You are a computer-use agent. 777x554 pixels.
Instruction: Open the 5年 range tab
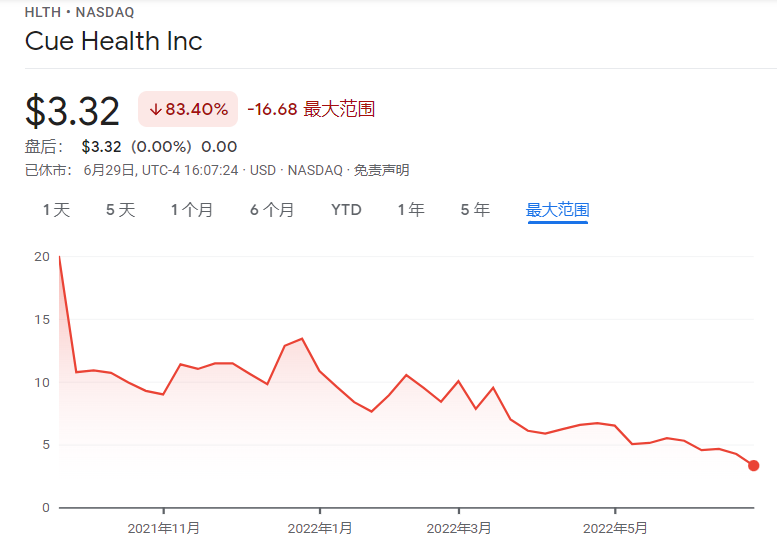[x=475, y=210]
